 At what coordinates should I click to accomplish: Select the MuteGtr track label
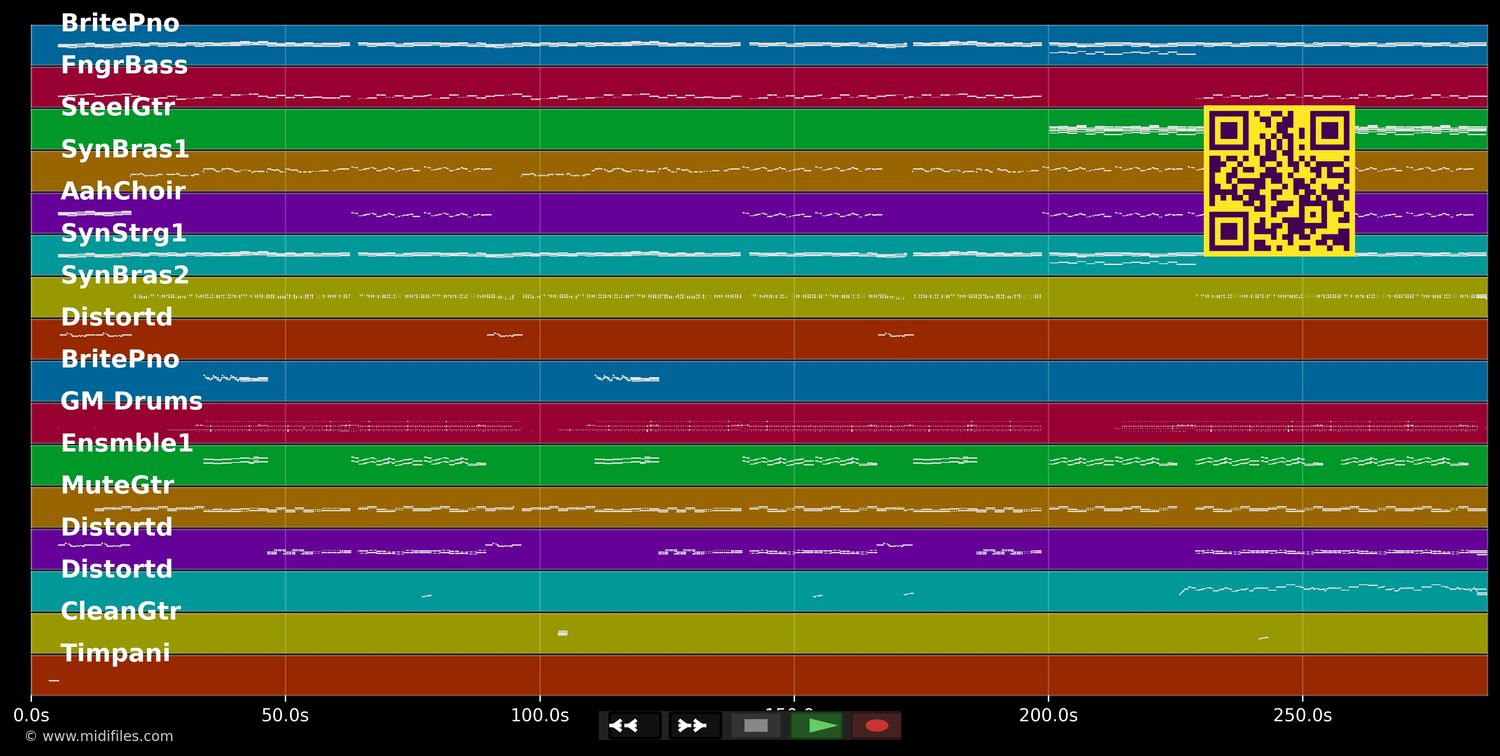click(x=117, y=486)
